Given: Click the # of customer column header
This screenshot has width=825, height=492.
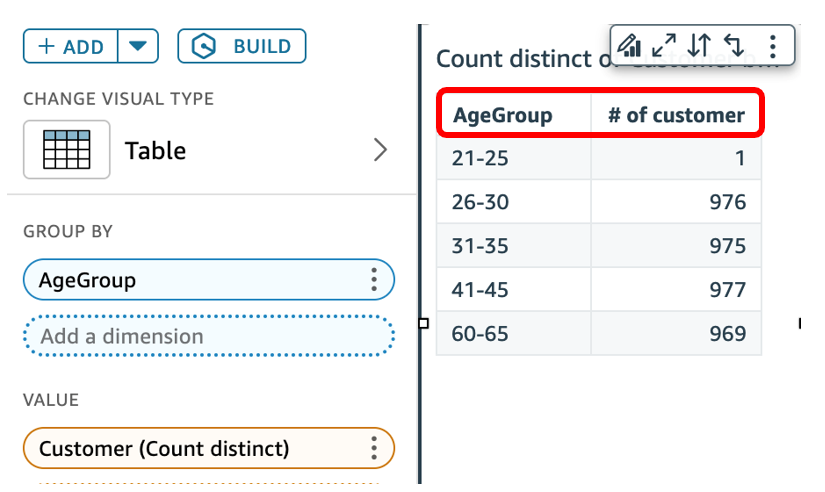Looking at the screenshot, I should 676,115.
